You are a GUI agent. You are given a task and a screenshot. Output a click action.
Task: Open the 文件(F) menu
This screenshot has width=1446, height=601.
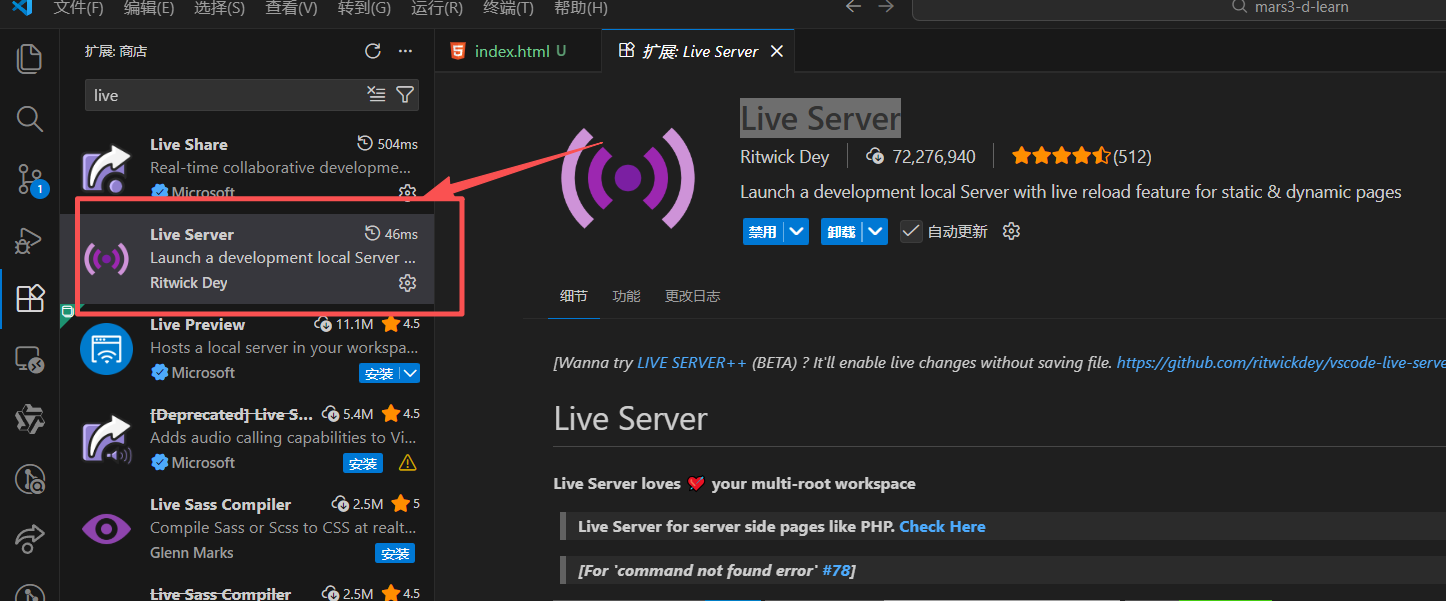click(x=78, y=8)
